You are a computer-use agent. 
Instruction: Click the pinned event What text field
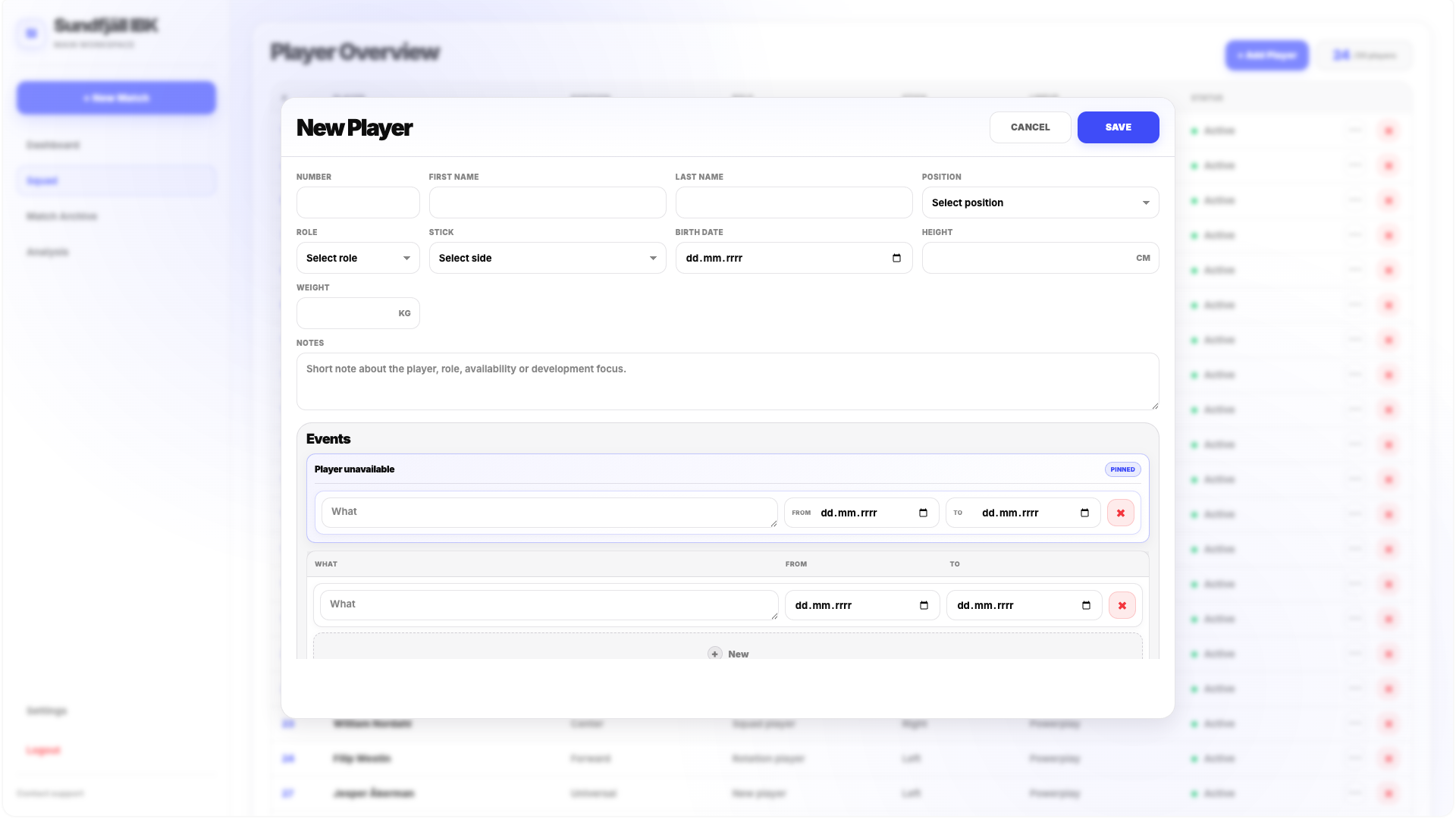point(549,513)
